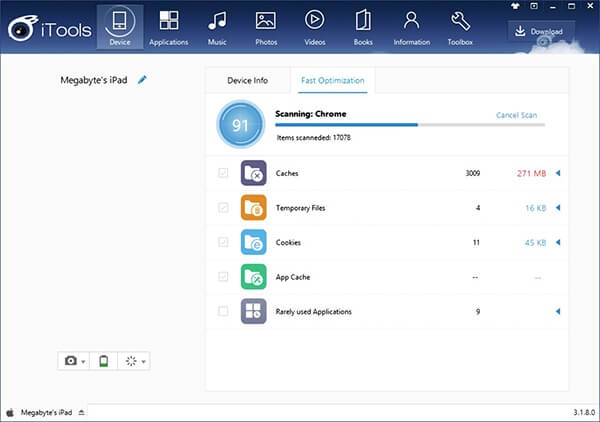
Task: Edit the device name with pencil icon
Action: coord(142,80)
